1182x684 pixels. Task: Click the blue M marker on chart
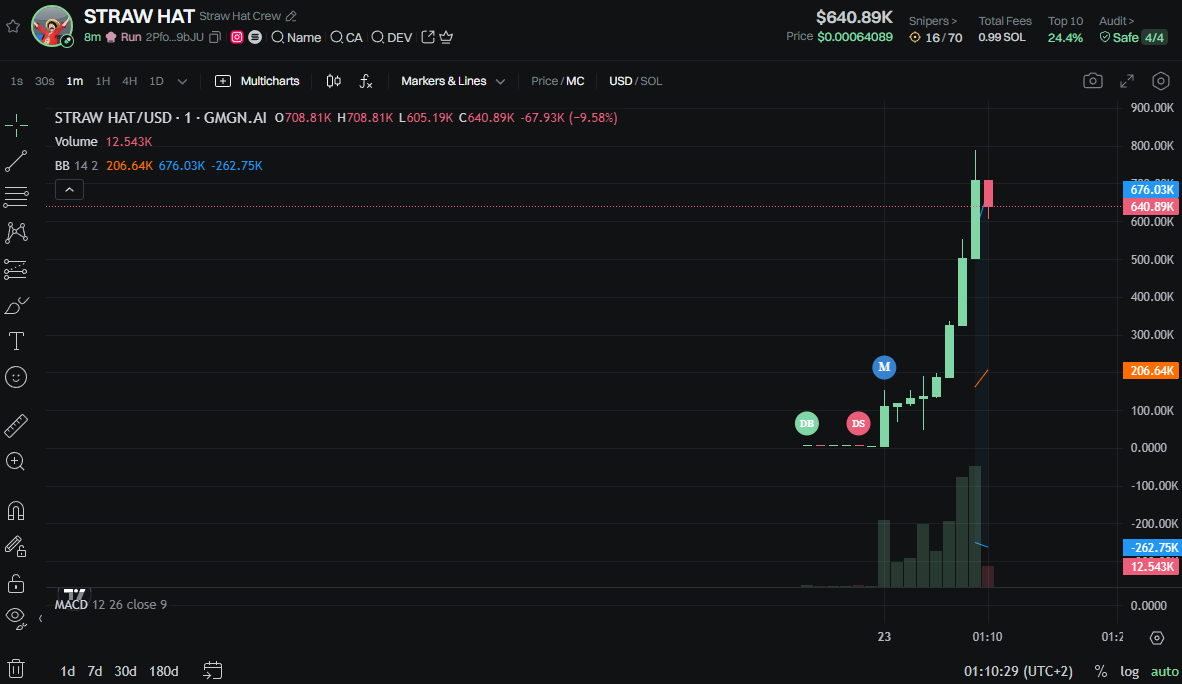coord(884,367)
